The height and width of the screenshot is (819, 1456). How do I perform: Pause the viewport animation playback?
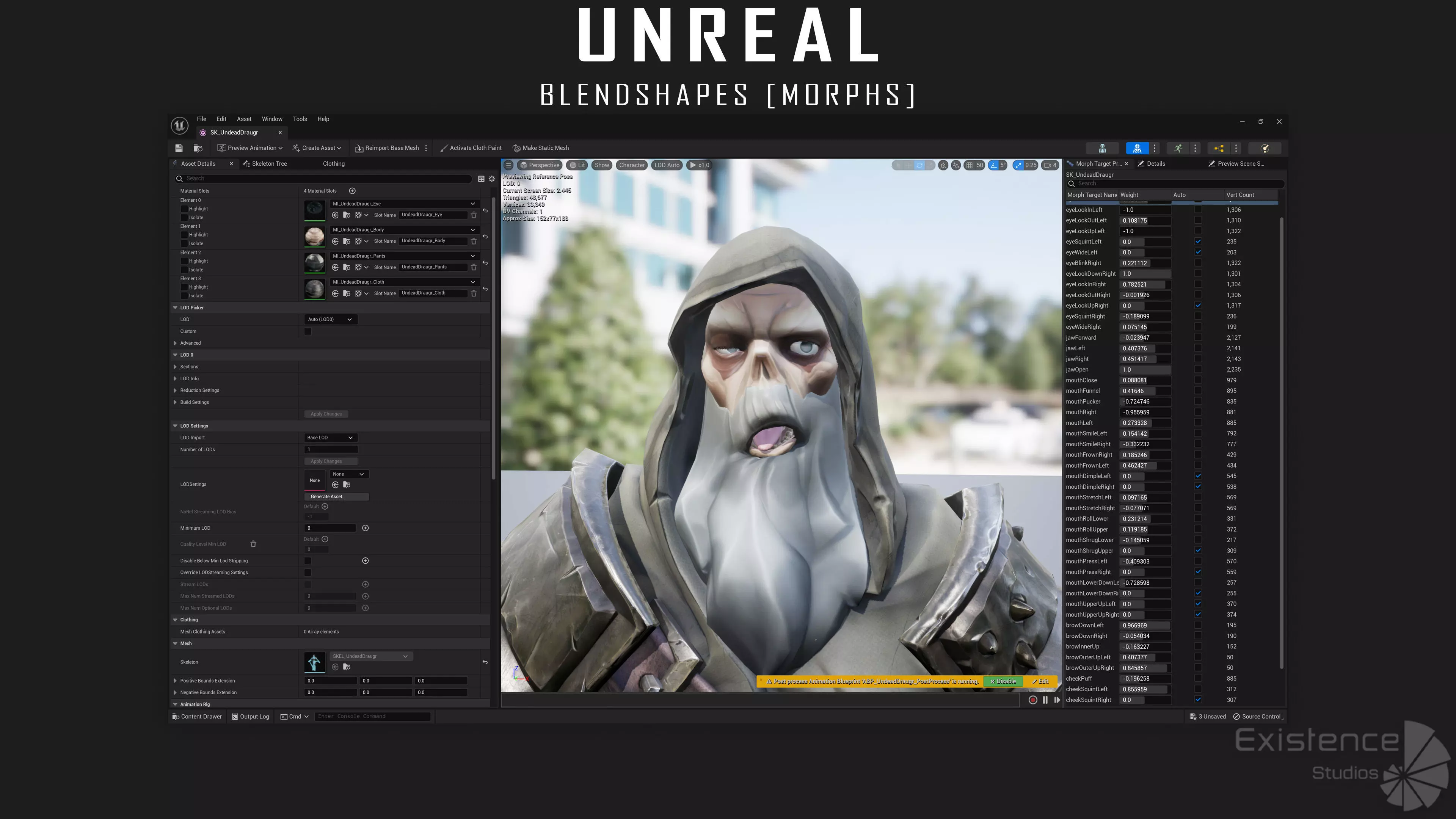(1045, 700)
